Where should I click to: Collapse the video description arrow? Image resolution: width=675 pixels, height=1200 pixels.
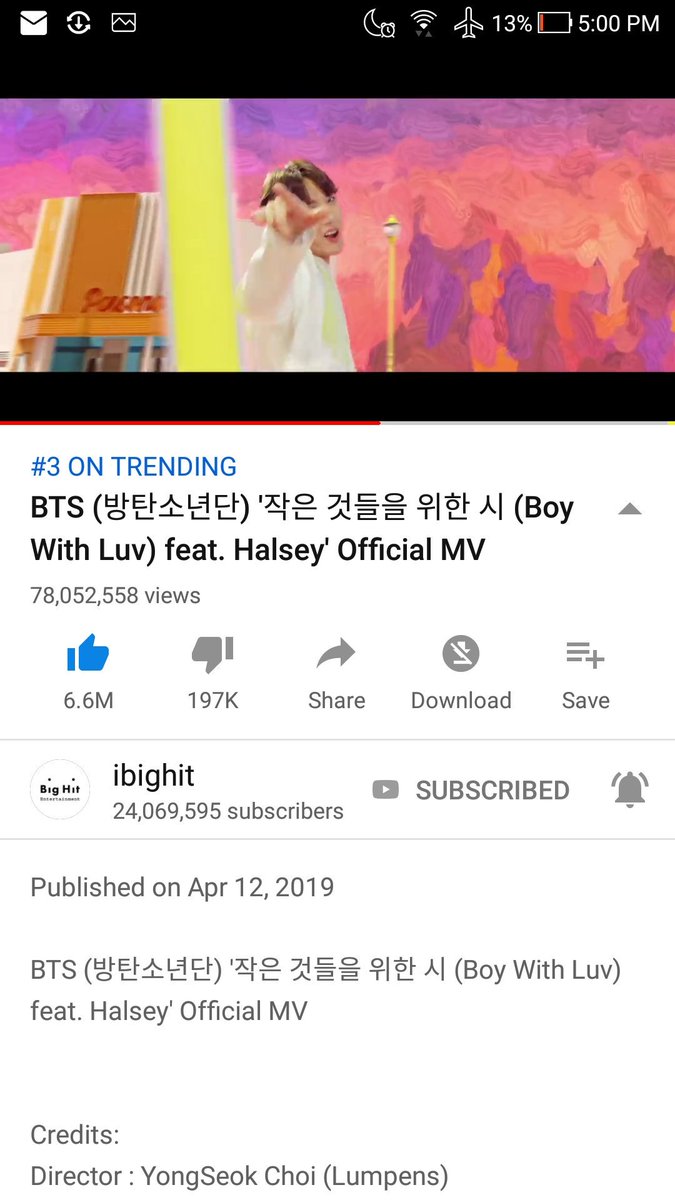[629, 509]
